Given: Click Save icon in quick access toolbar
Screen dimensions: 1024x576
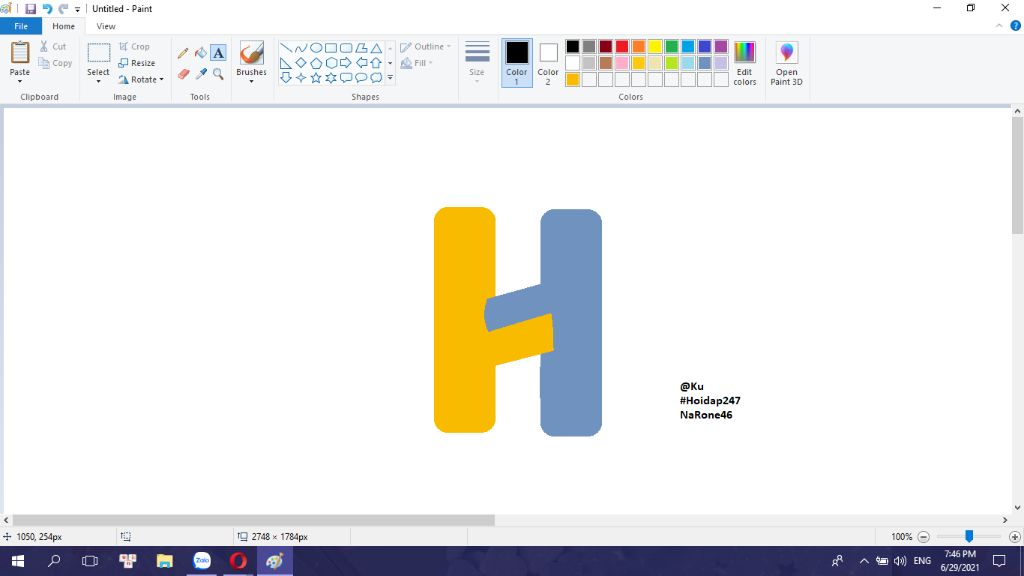Looking at the screenshot, I should tap(30, 8).
